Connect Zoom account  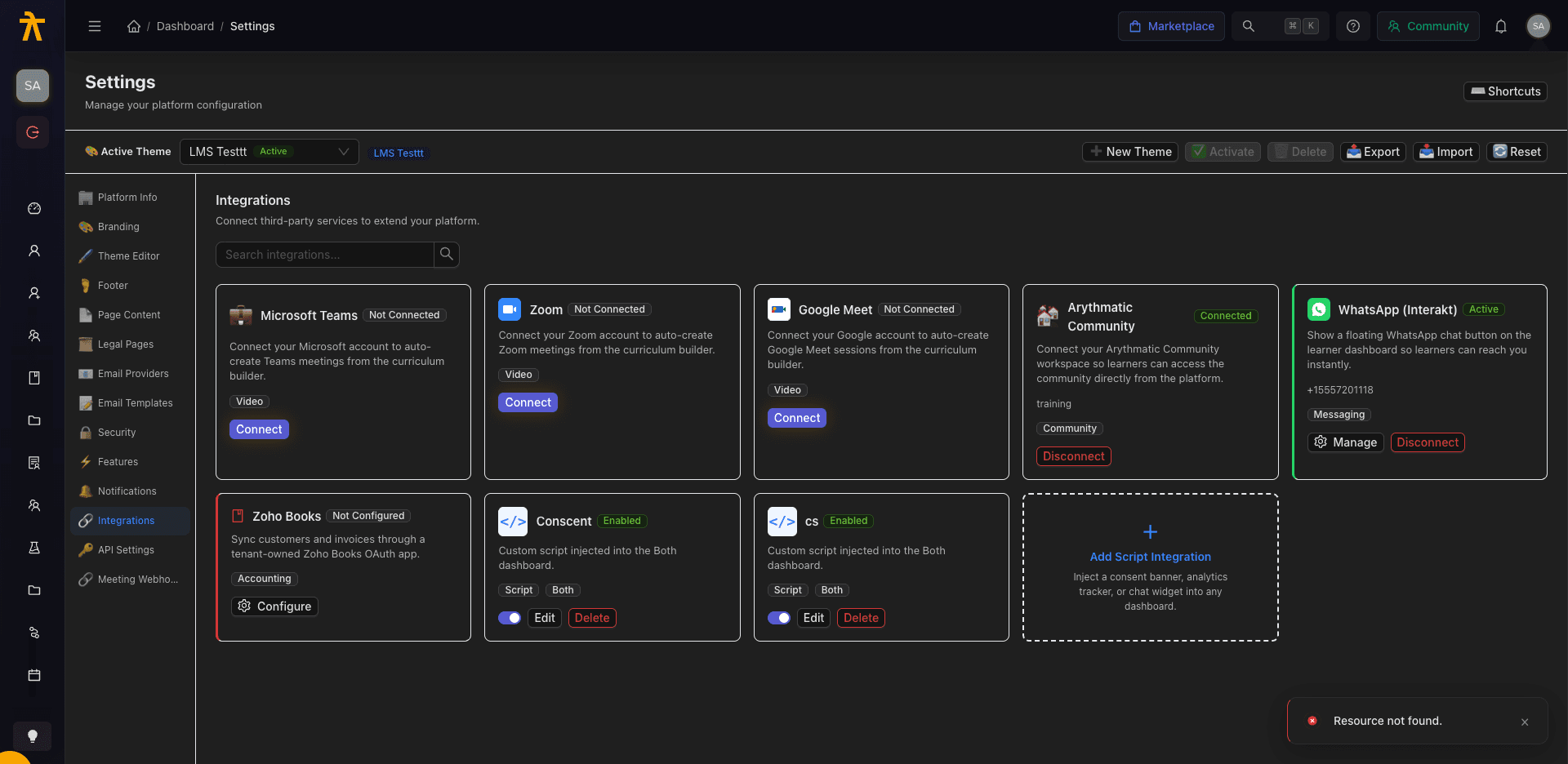coord(528,402)
